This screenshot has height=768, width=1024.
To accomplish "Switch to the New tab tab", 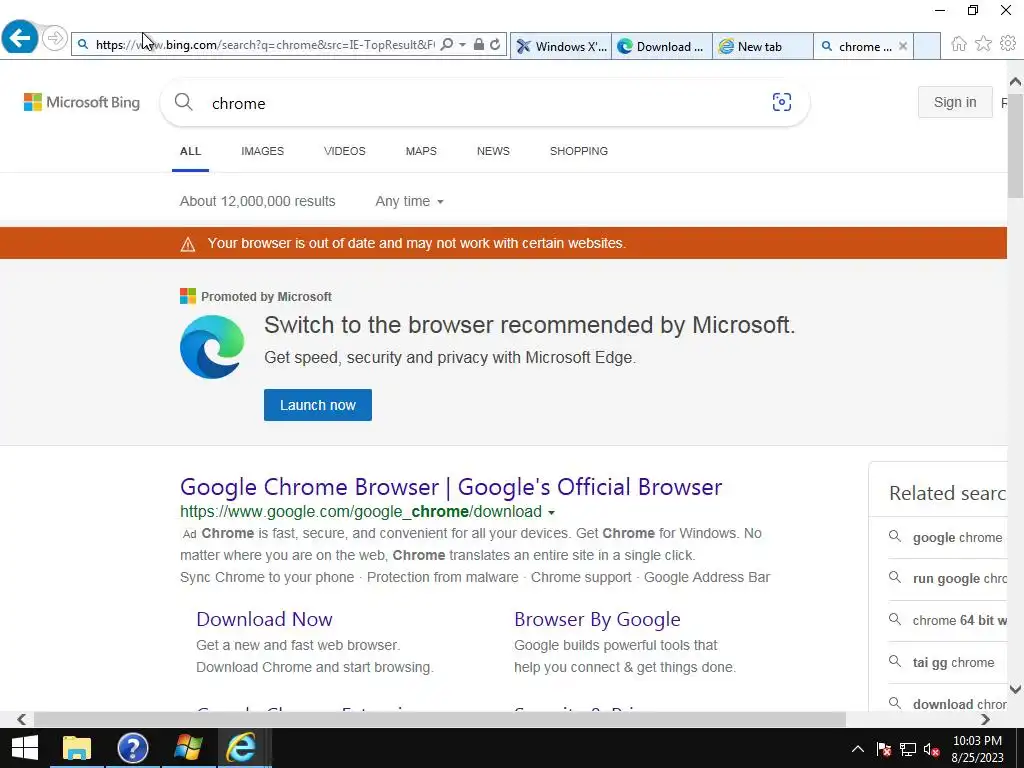I will coord(763,46).
